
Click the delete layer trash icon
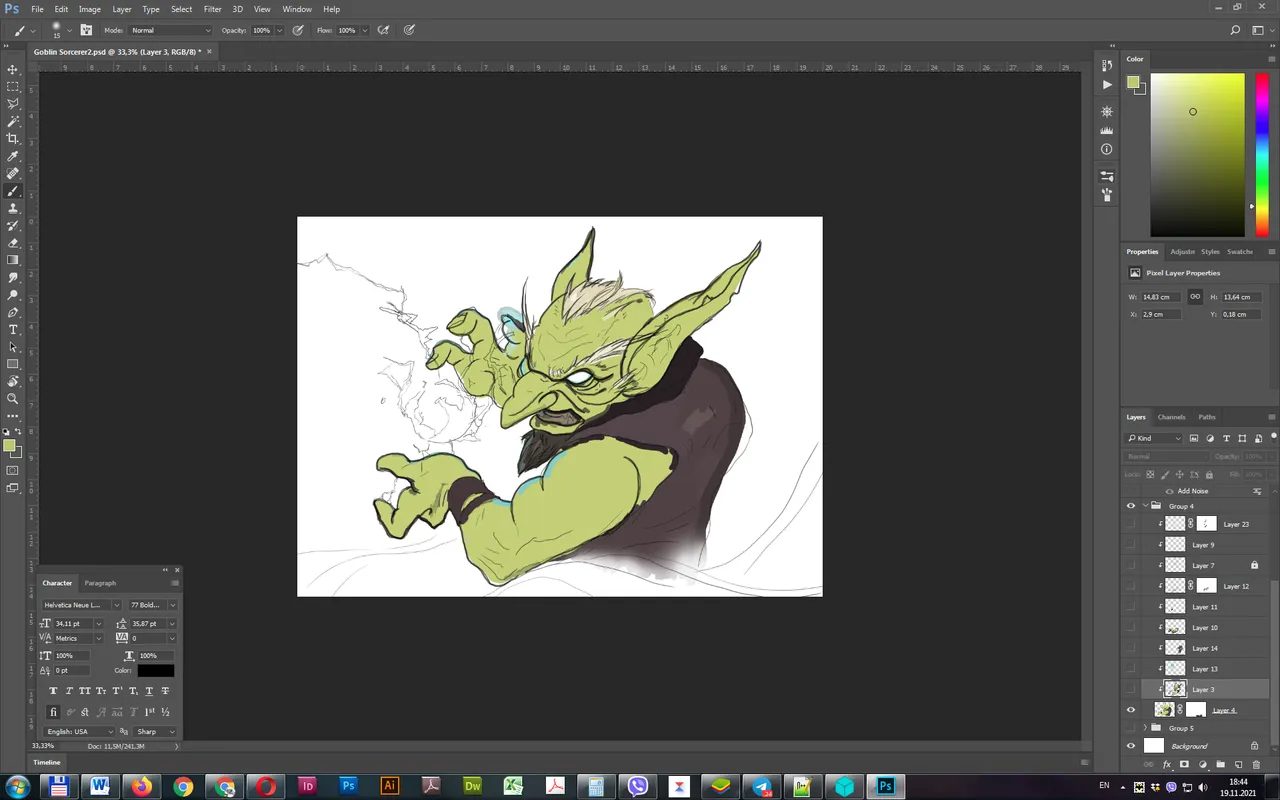click(x=1256, y=765)
